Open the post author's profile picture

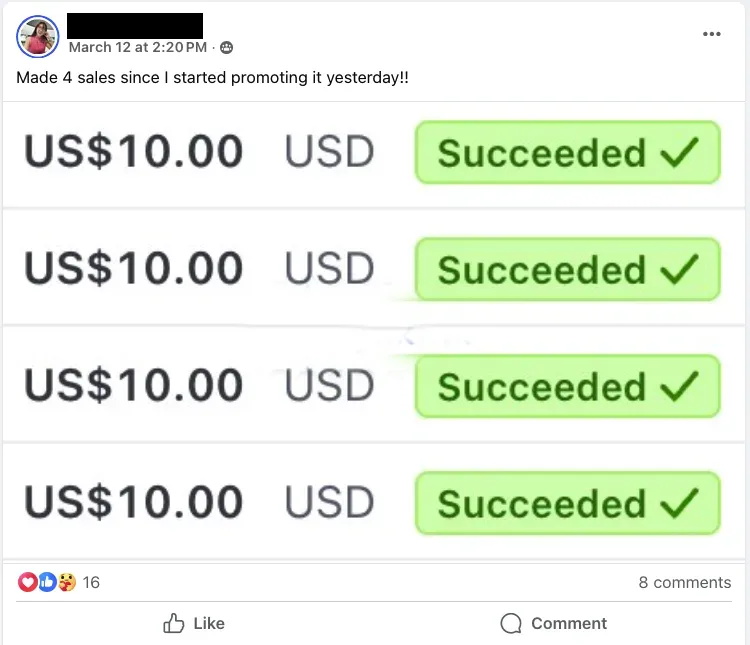[37, 37]
